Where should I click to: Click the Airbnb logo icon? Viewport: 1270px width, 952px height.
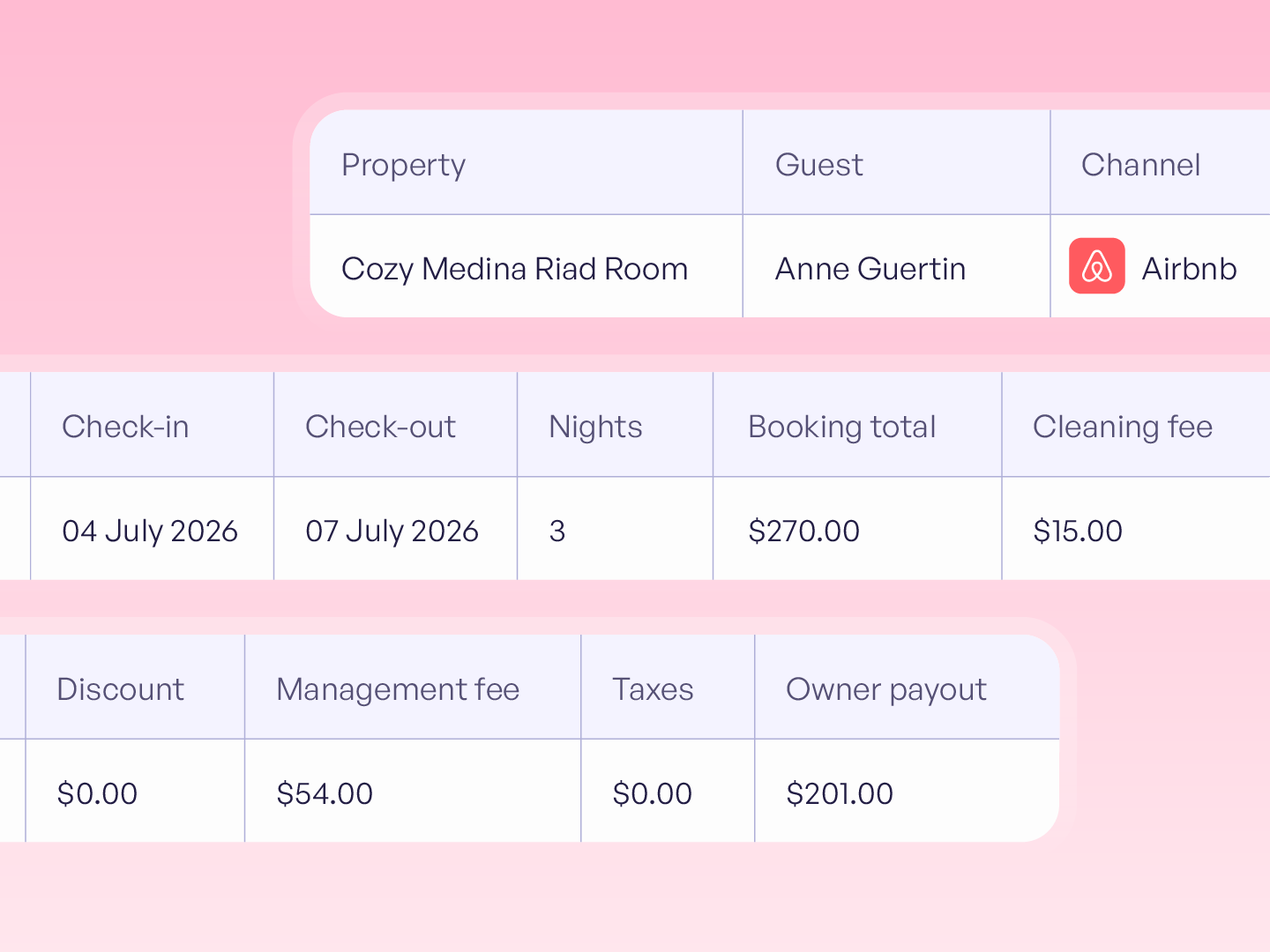coord(1096,265)
